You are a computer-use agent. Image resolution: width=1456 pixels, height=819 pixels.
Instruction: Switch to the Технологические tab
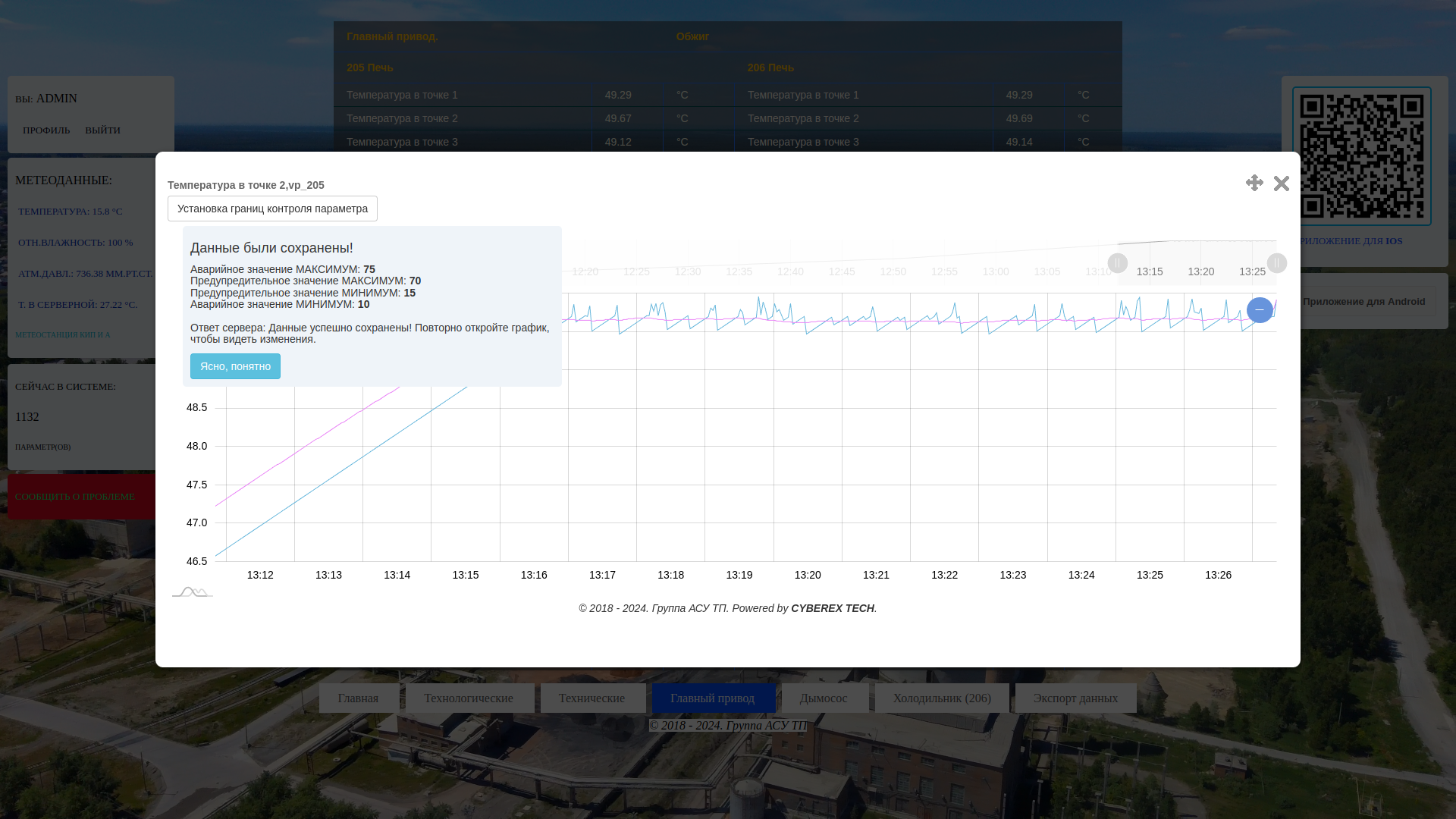[x=469, y=698]
